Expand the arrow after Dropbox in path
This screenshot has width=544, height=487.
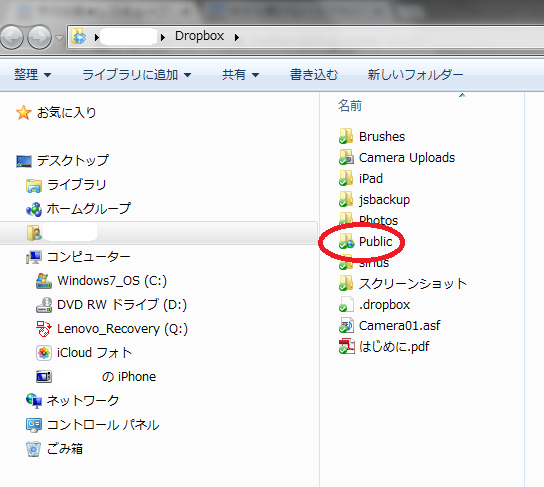(x=237, y=37)
